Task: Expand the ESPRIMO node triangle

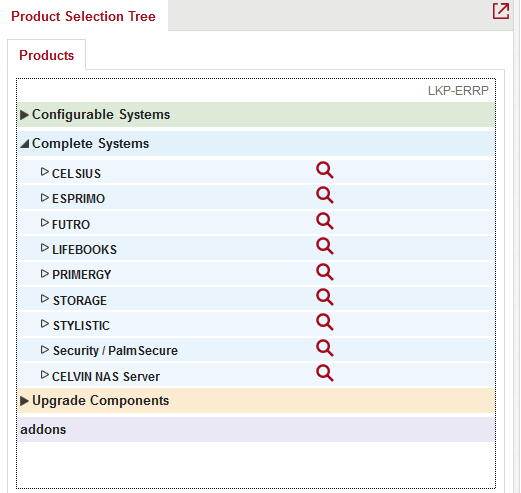Action: [x=45, y=198]
